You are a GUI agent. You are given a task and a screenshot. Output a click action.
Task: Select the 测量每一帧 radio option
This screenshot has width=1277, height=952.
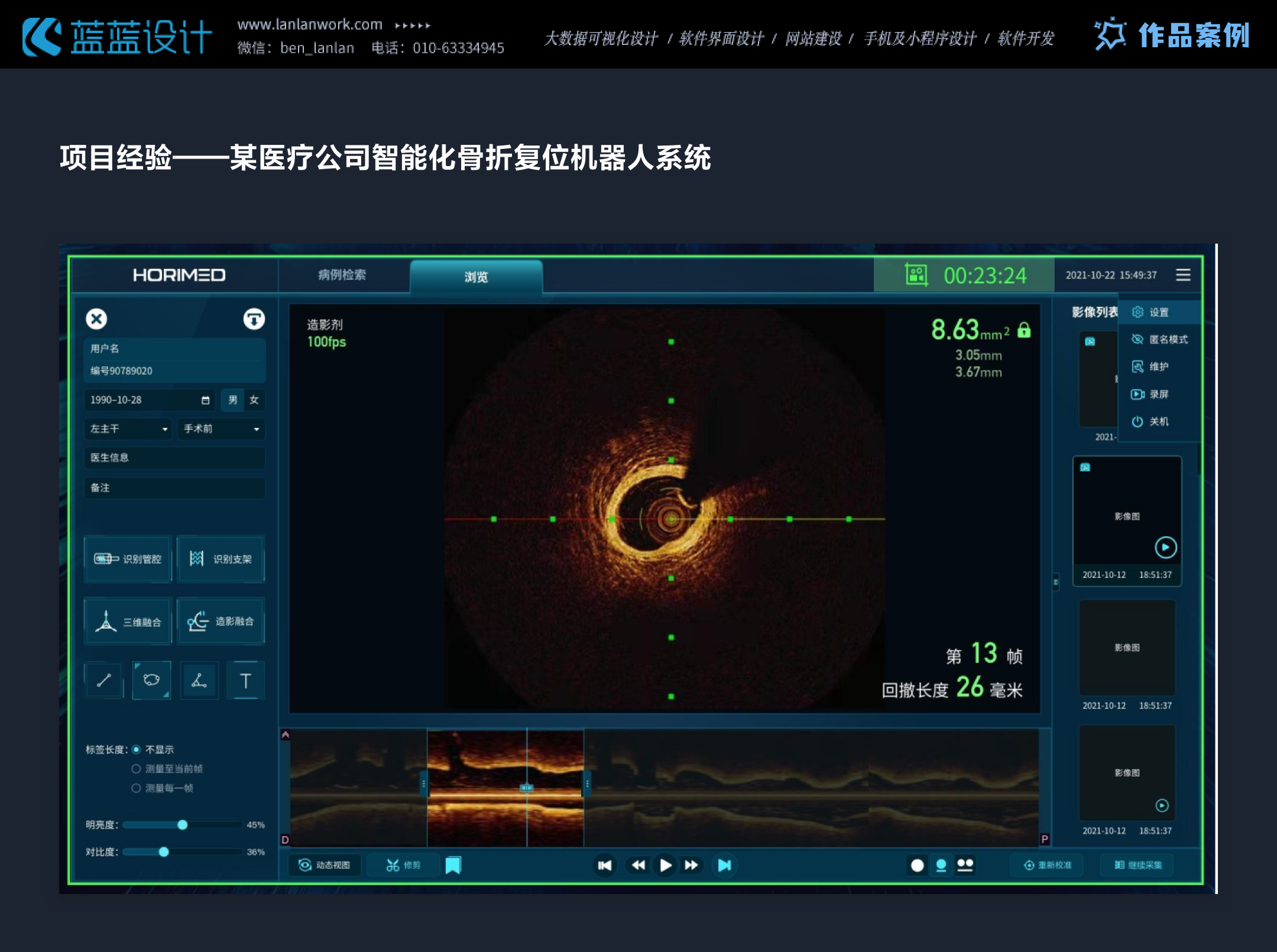point(137,788)
